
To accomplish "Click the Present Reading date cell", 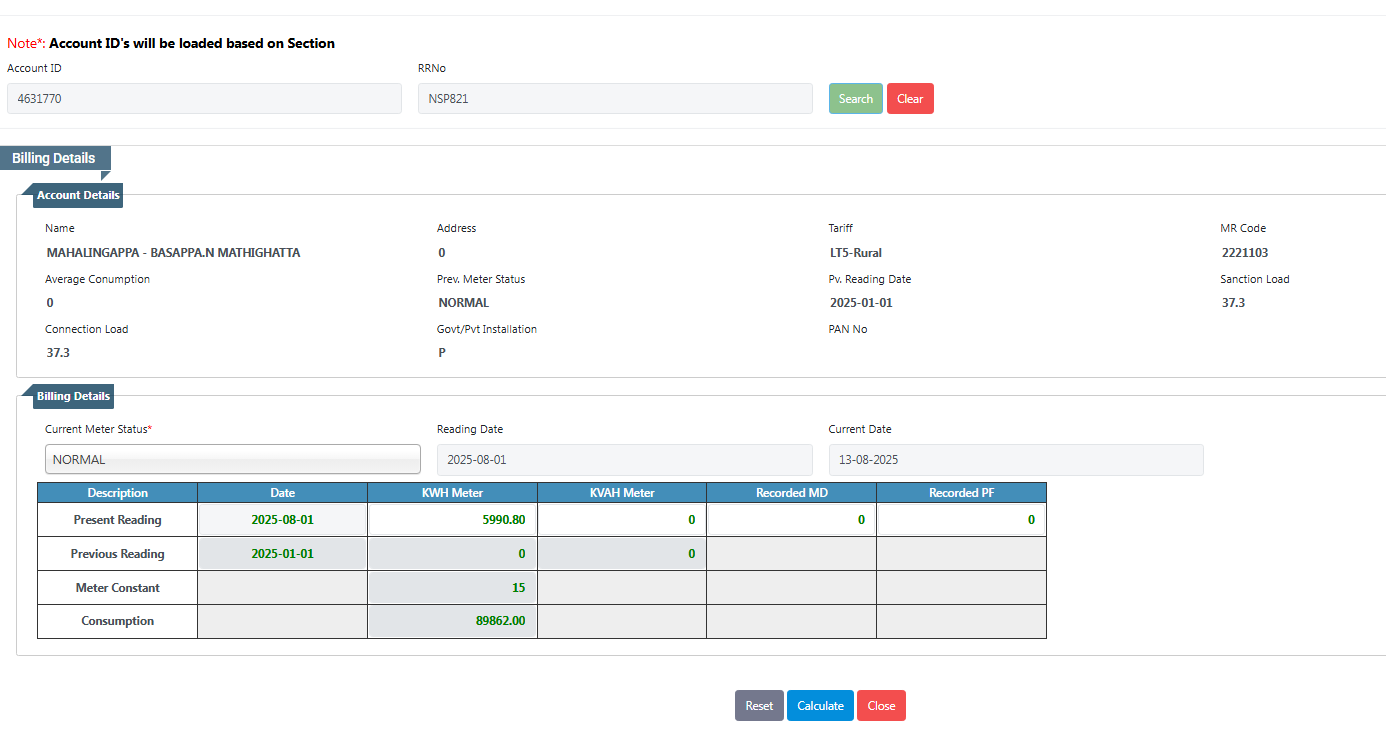I will click(x=282, y=520).
